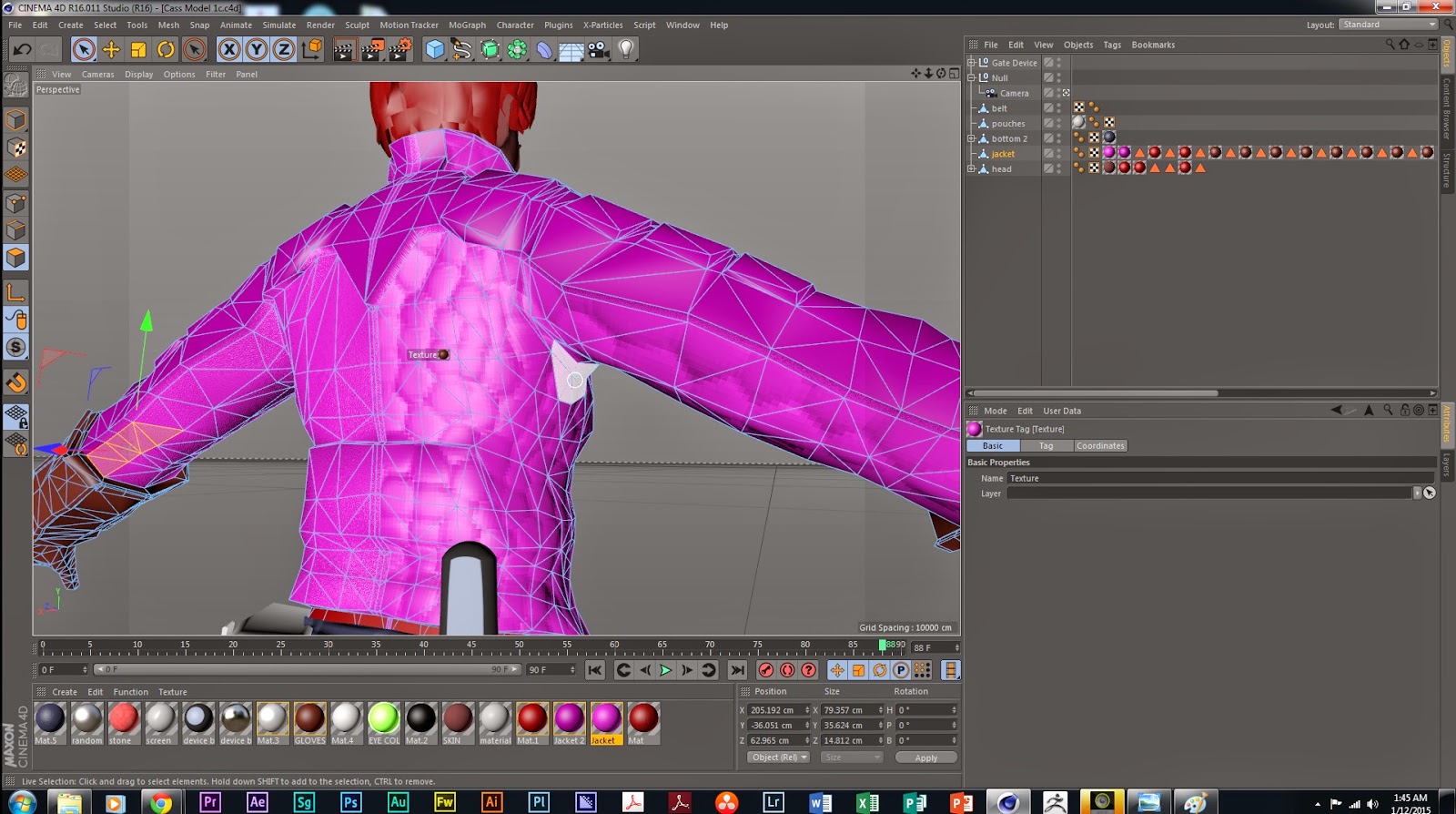Open Edit Render Settings with gear clapperboard
The image size is (1456, 814).
[x=400, y=50]
